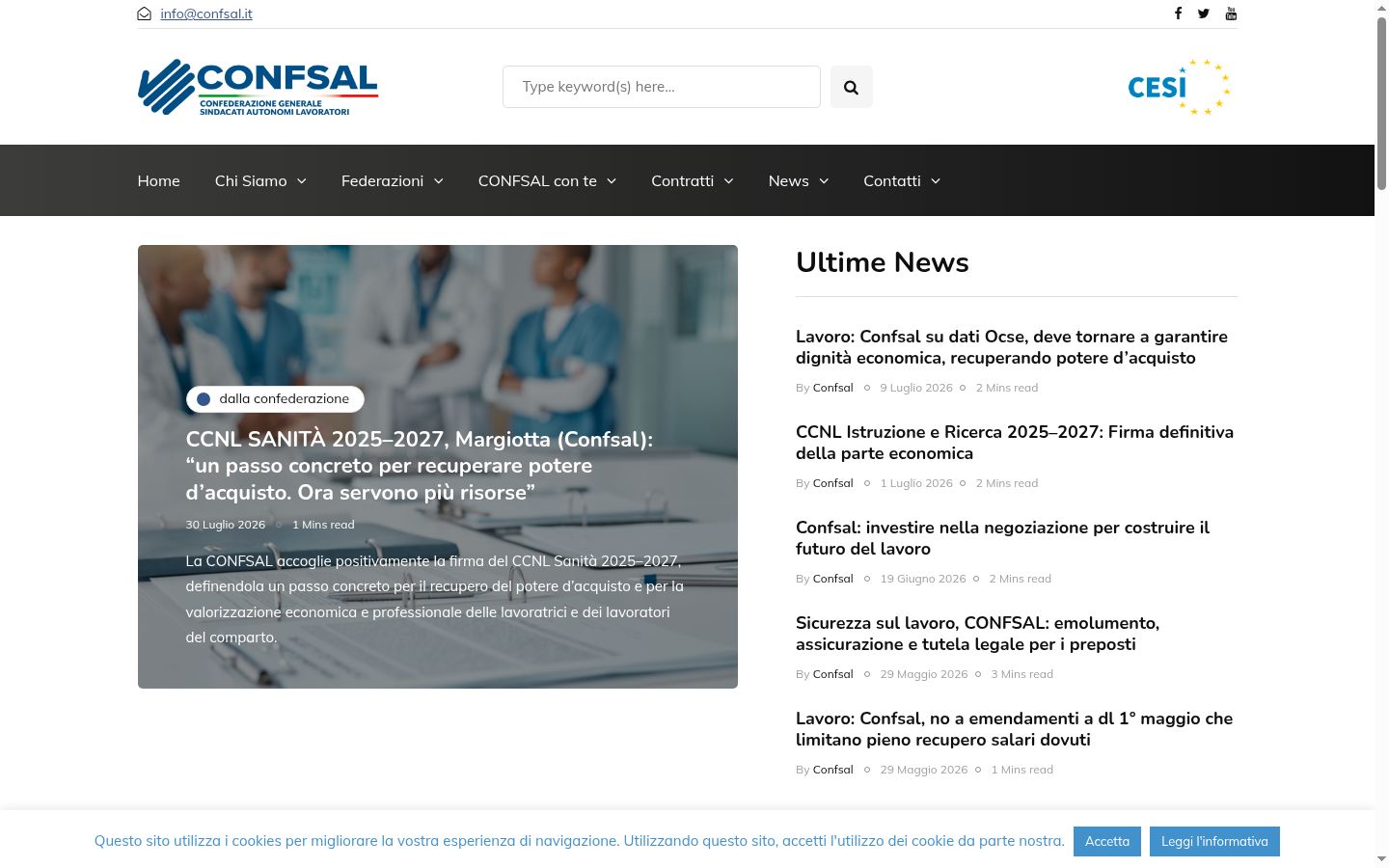Open article about Confsal su dati Ocse
The width and height of the screenshot is (1389, 868).
coord(1012,347)
